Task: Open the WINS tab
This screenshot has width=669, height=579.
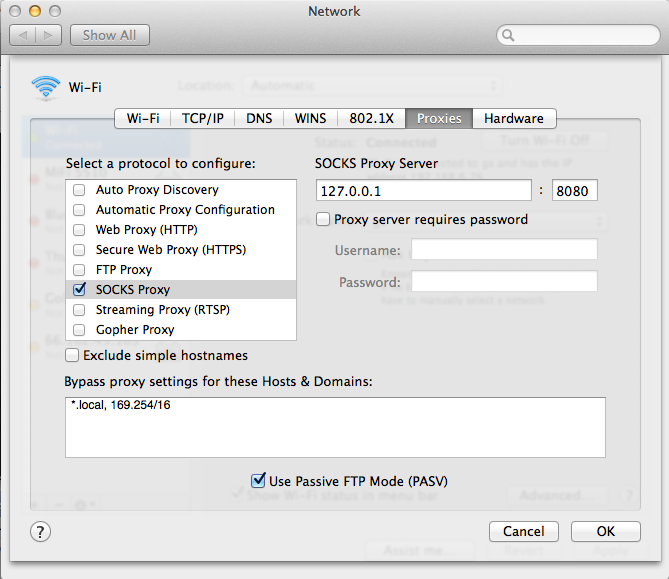Action: [310, 118]
